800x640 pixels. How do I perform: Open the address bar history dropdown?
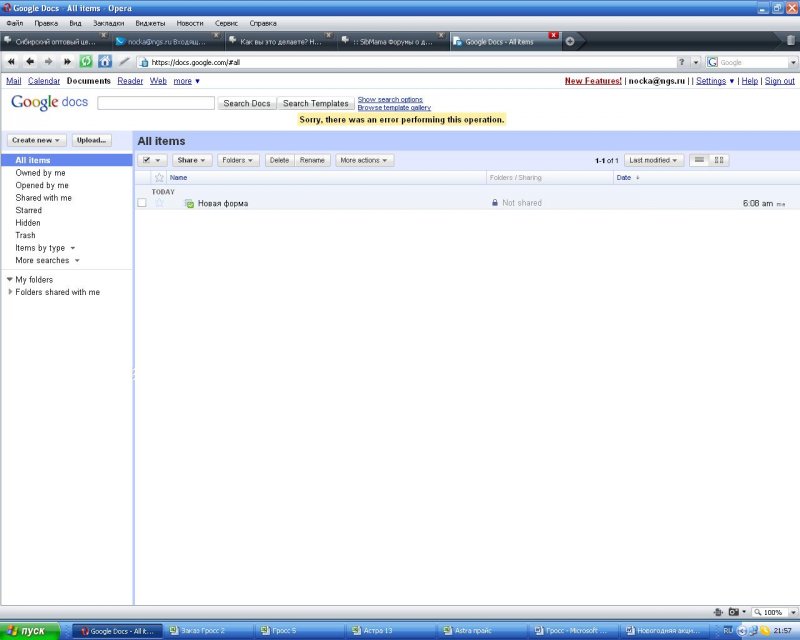695,62
